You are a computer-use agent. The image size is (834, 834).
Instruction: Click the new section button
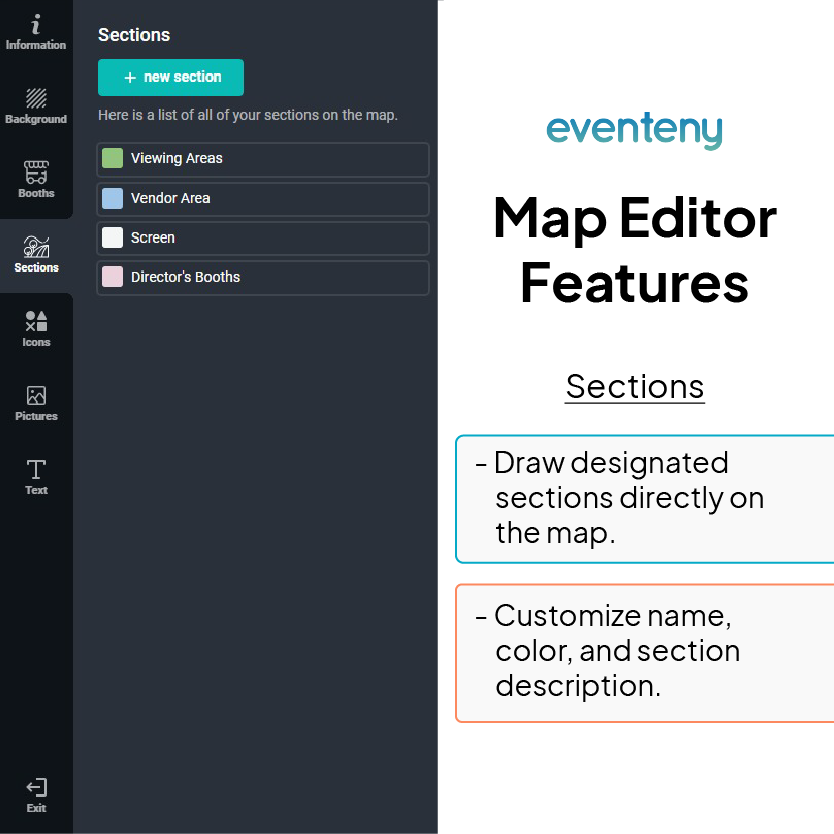171,78
